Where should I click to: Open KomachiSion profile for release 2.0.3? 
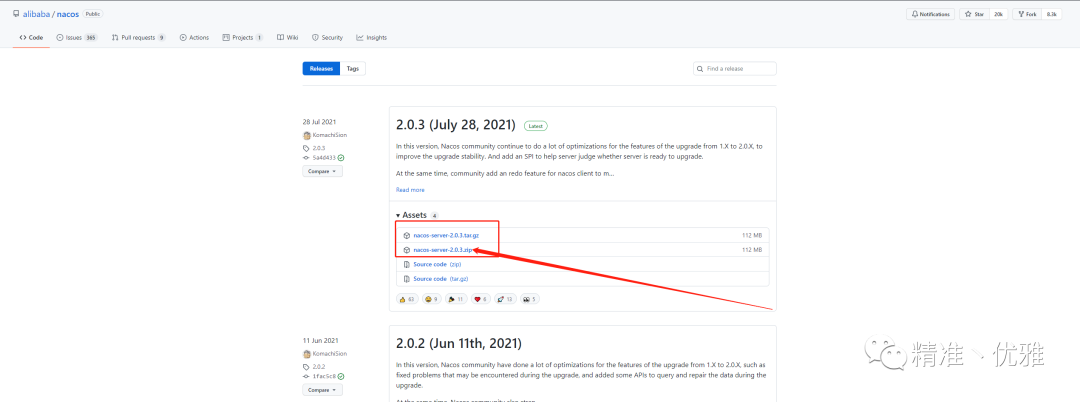[329, 135]
